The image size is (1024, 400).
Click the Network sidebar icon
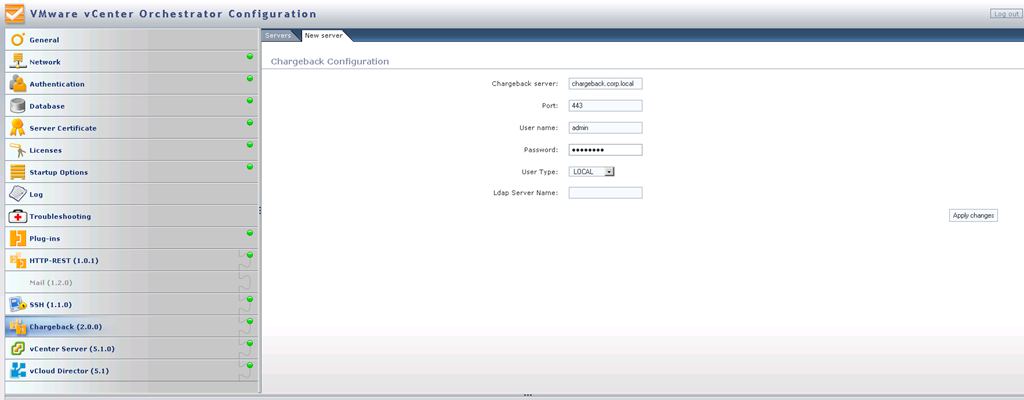pyautogui.click(x=18, y=61)
